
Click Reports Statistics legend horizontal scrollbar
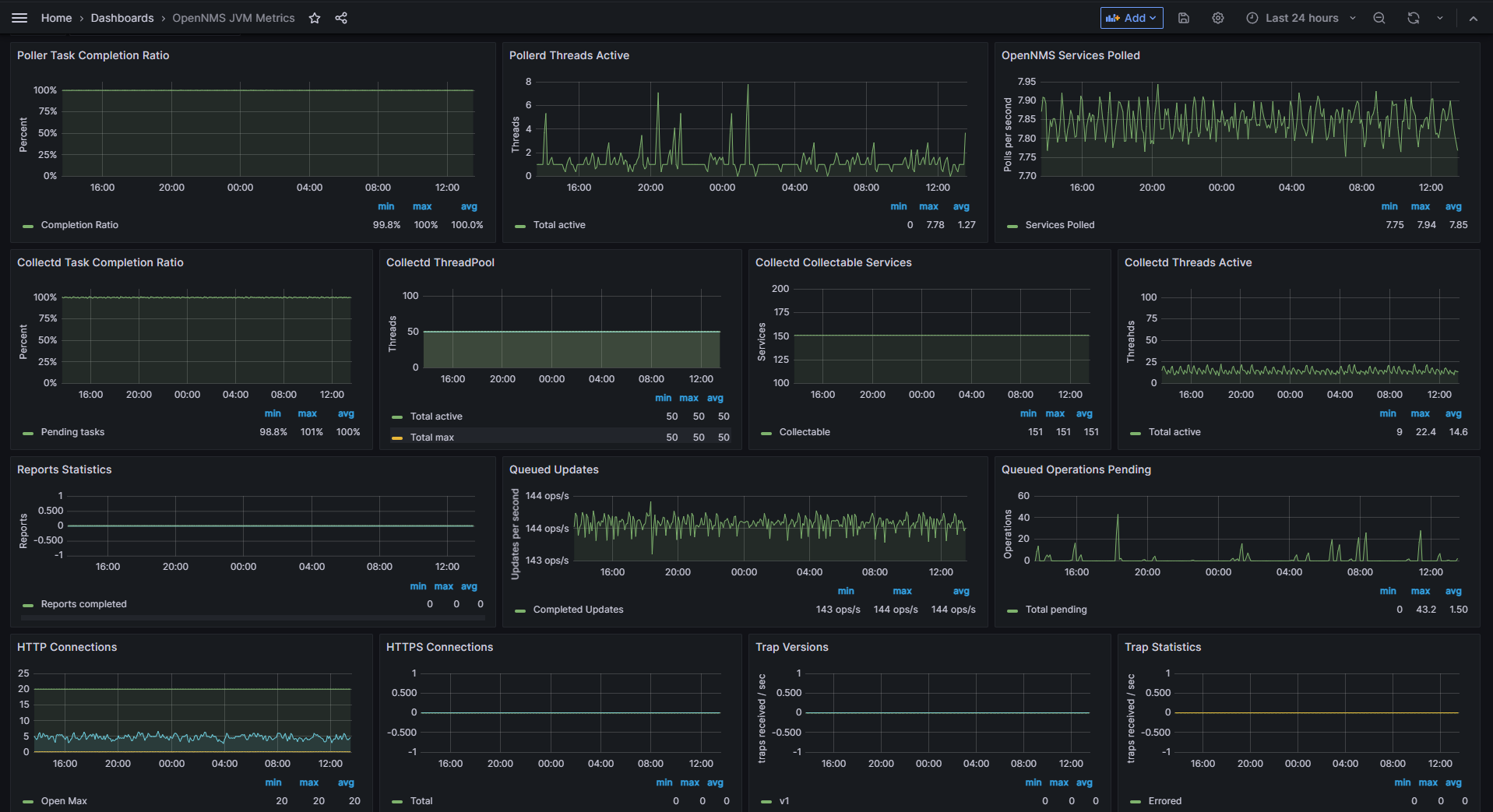pyautogui.click(x=252, y=617)
